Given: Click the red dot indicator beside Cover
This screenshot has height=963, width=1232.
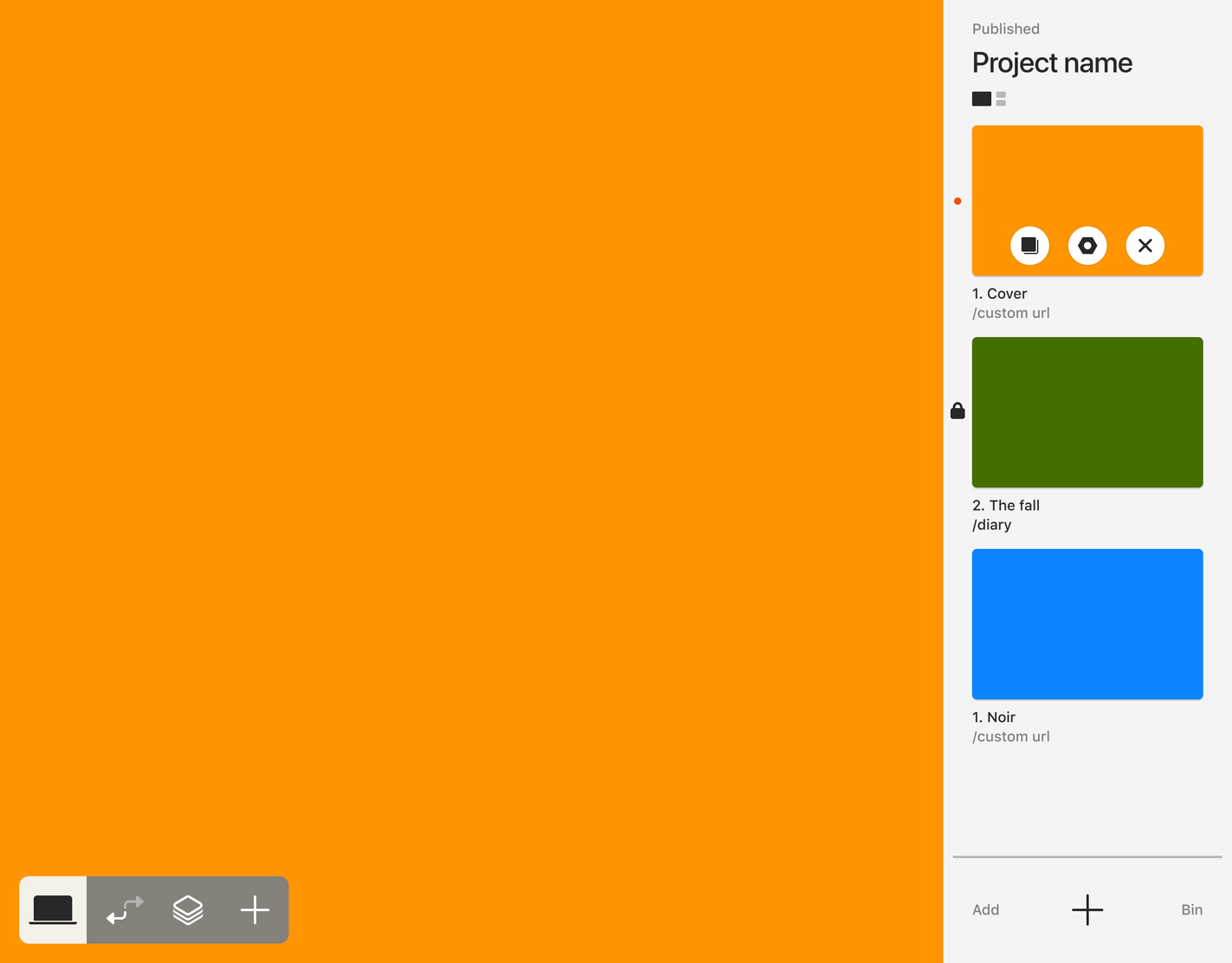Looking at the screenshot, I should click(958, 201).
